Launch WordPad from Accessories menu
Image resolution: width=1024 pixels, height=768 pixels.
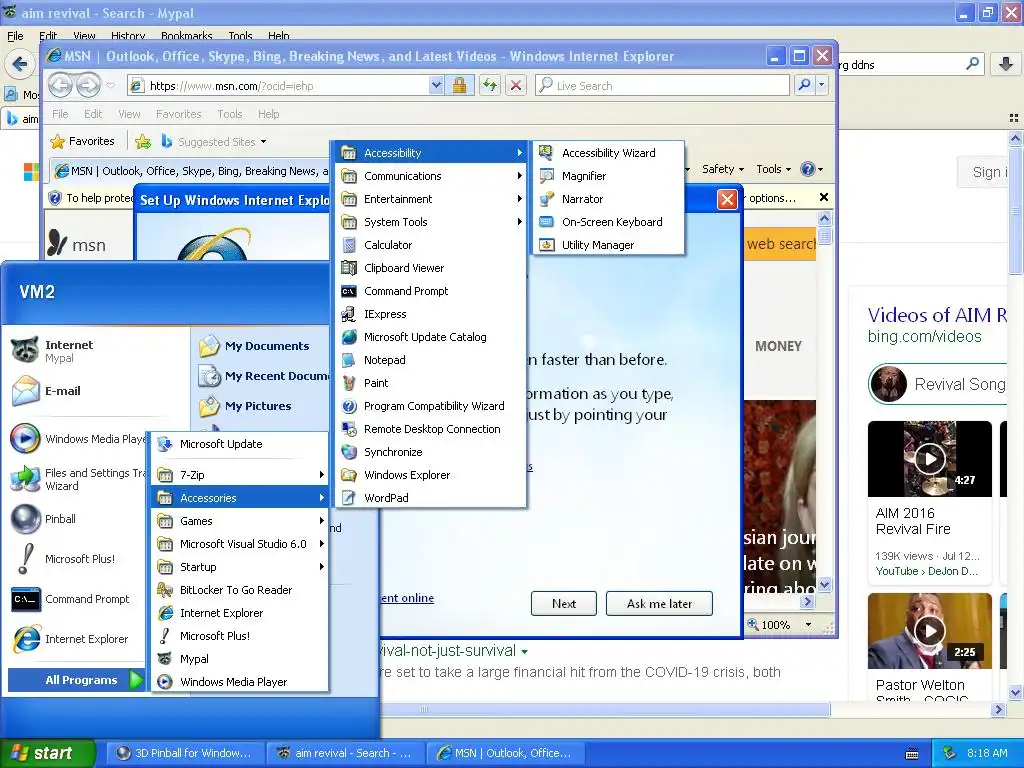pos(431,498)
